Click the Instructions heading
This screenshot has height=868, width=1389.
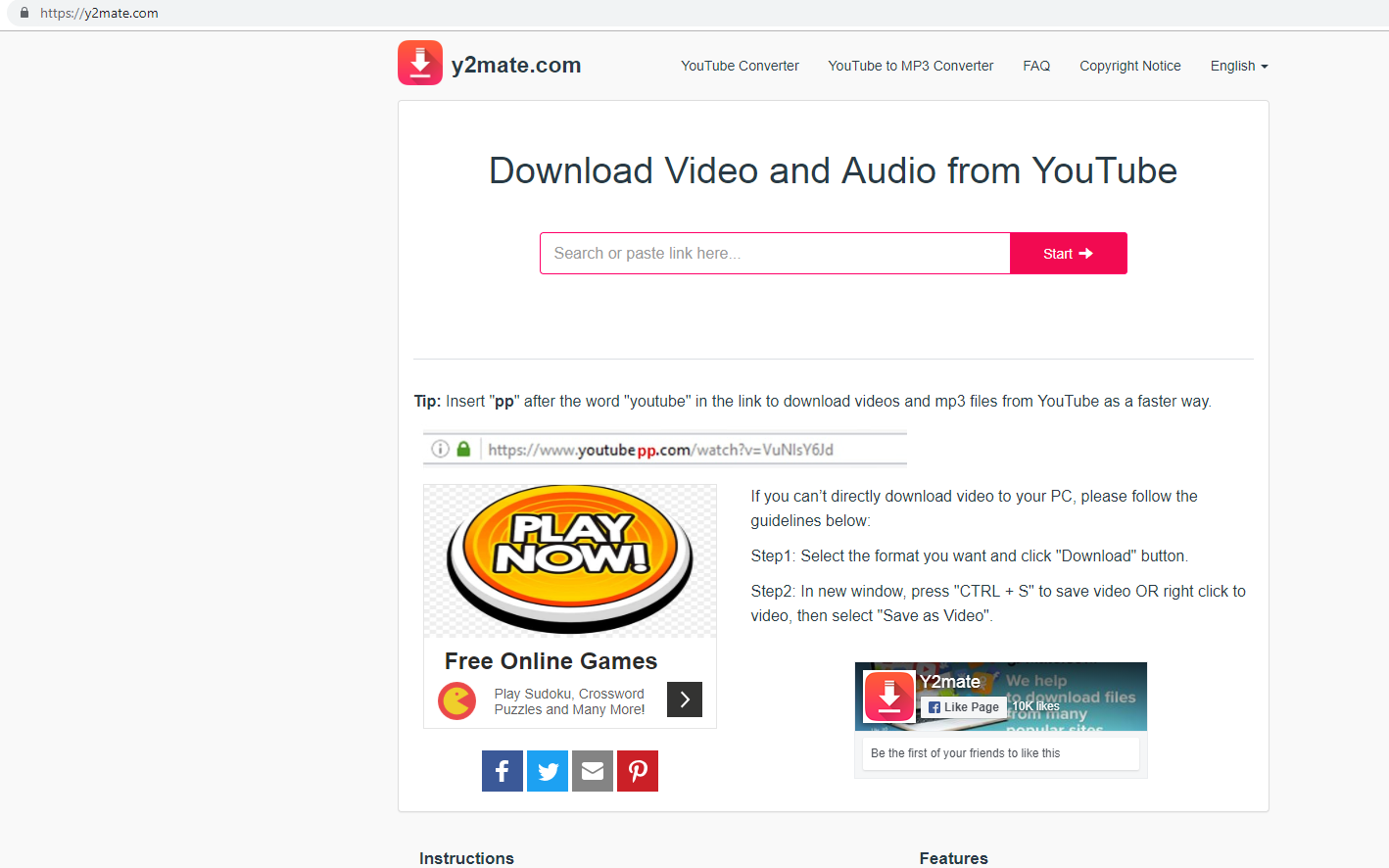pyautogui.click(x=466, y=858)
